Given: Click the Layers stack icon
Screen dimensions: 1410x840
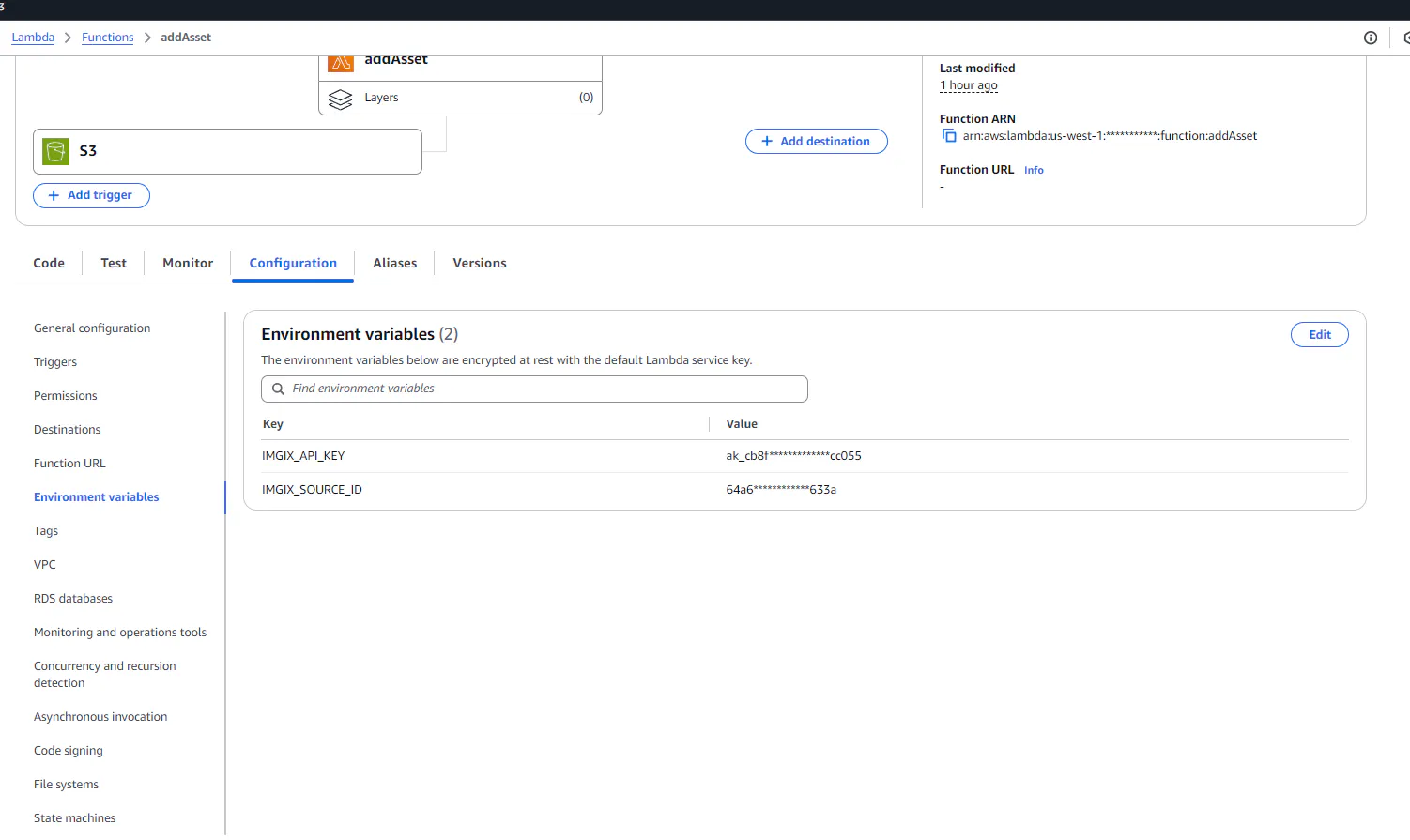Looking at the screenshot, I should pos(341,99).
